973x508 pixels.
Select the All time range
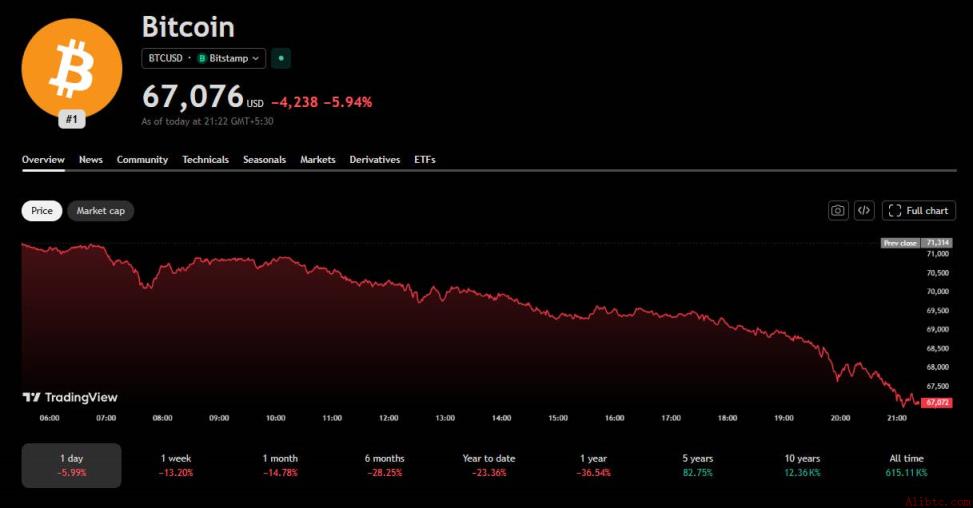click(x=907, y=465)
